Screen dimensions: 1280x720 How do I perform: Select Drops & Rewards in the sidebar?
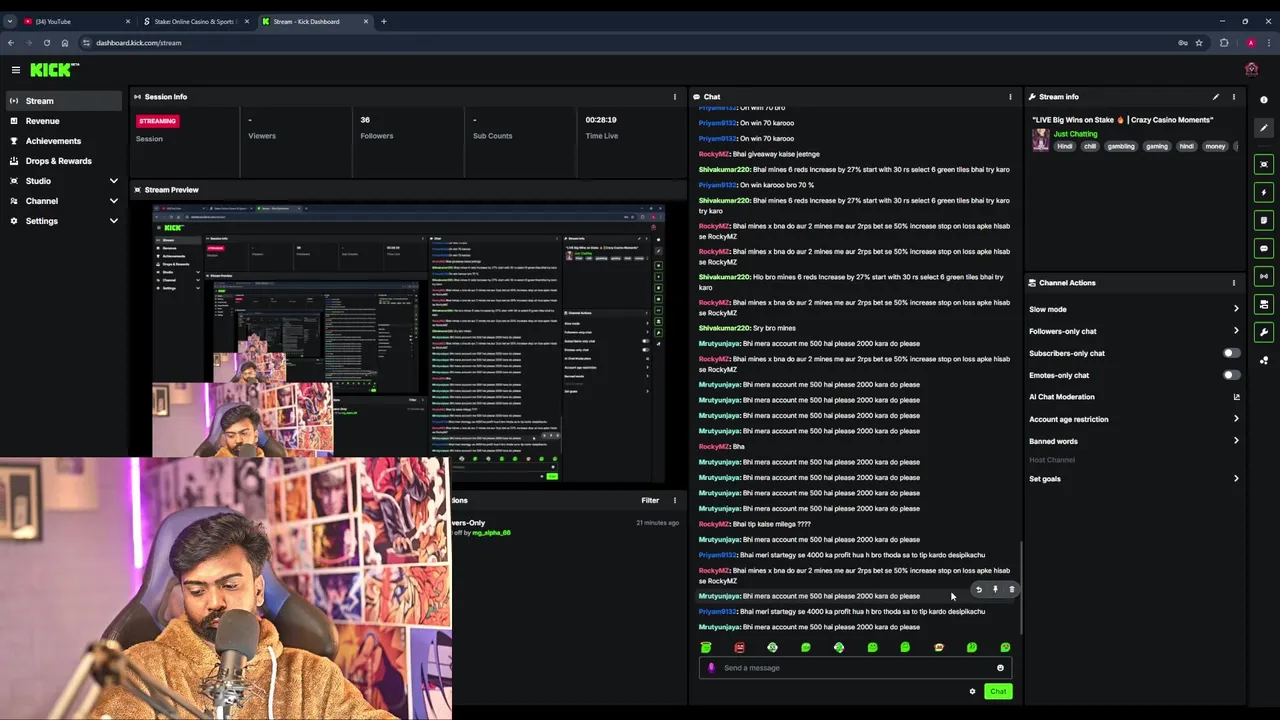coord(64,161)
